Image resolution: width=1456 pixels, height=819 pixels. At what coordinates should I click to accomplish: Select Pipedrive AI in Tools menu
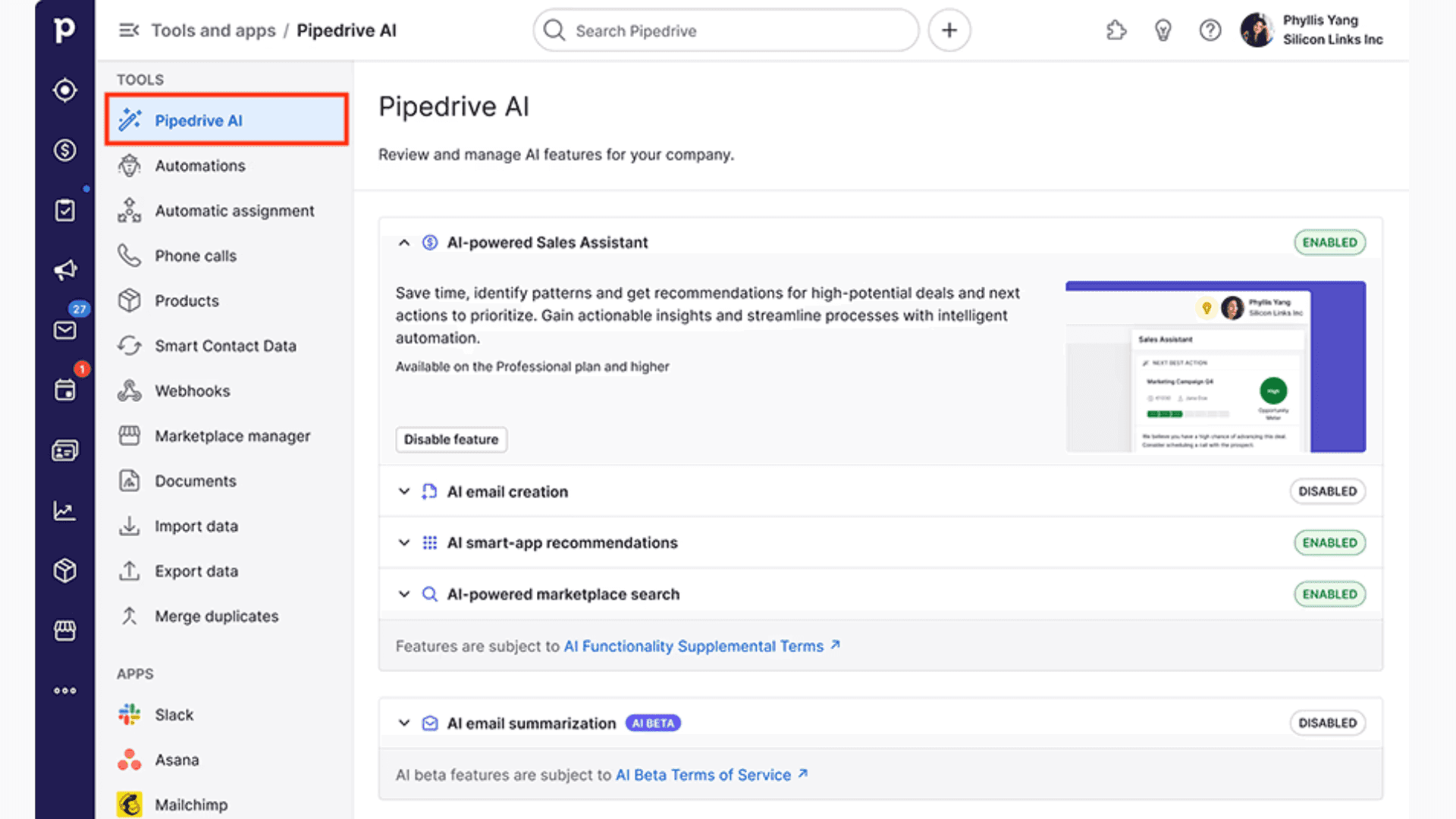click(x=227, y=121)
